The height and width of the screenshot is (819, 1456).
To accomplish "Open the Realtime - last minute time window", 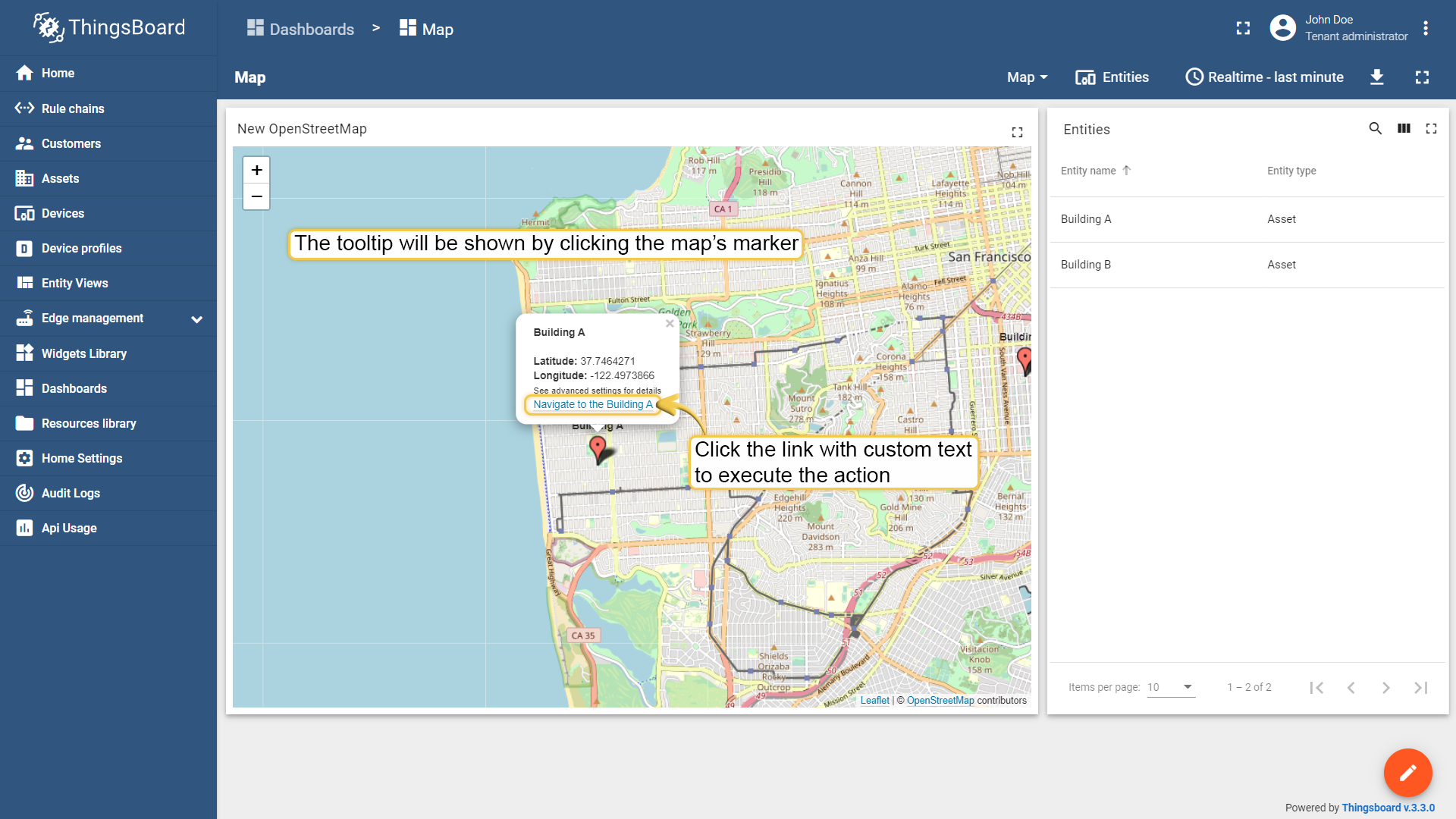I will click(x=1264, y=77).
